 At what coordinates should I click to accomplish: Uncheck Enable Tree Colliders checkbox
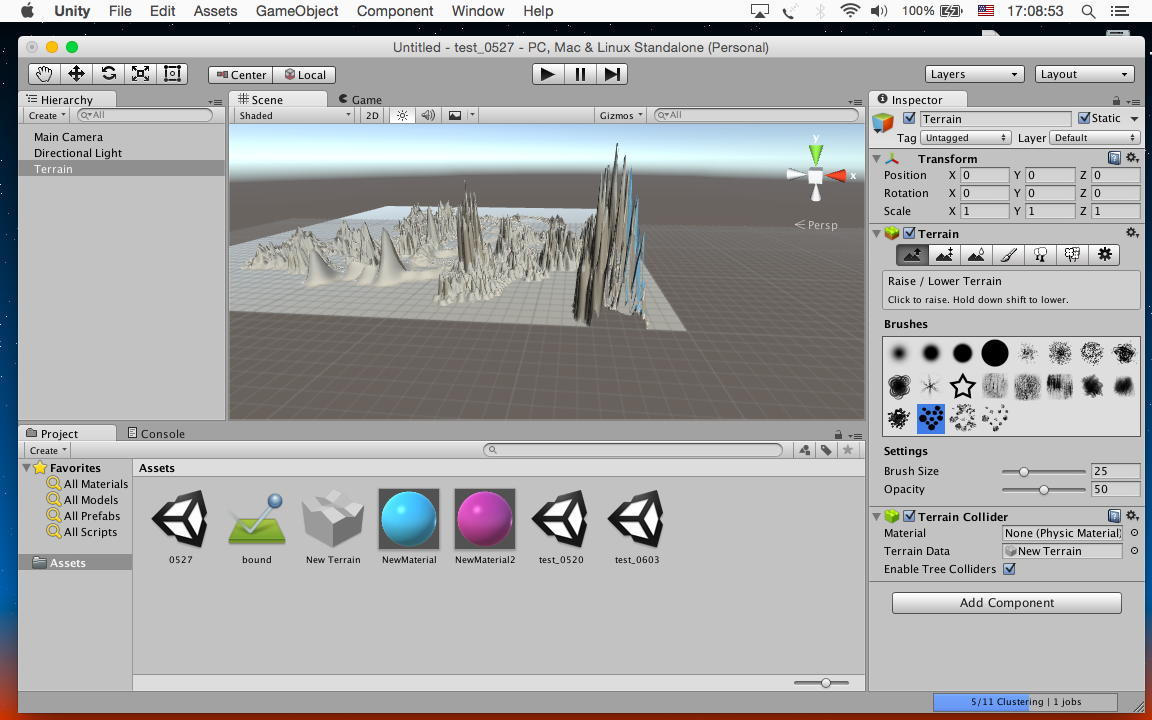(x=1009, y=569)
